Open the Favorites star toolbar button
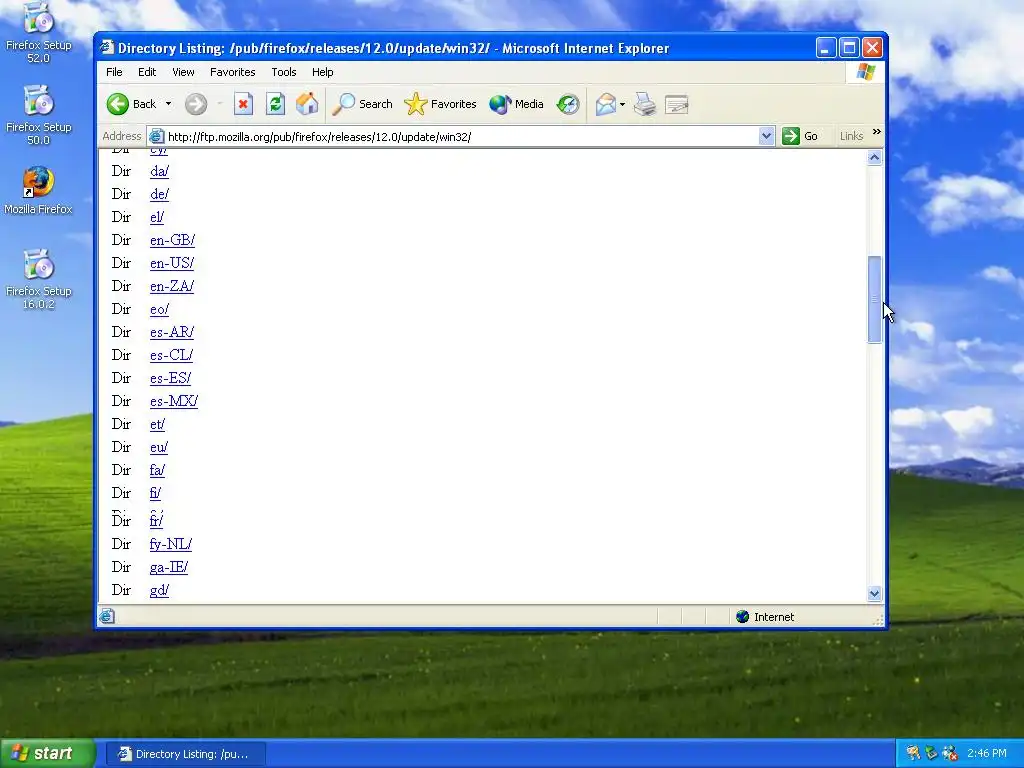1024x768 pixels. click(x=441, y=104)
